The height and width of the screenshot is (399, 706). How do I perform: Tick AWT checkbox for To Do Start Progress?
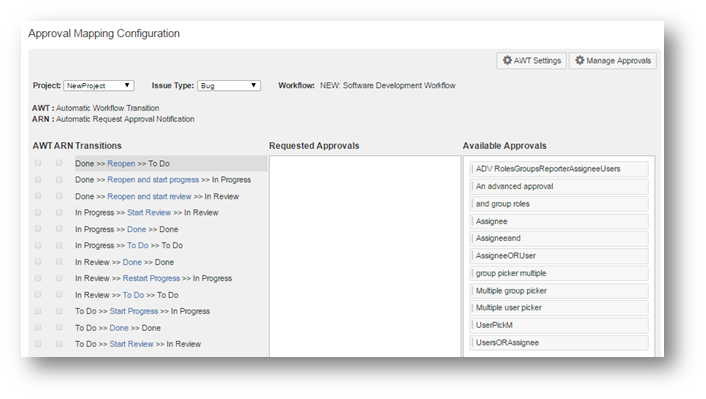pos(38,311)
